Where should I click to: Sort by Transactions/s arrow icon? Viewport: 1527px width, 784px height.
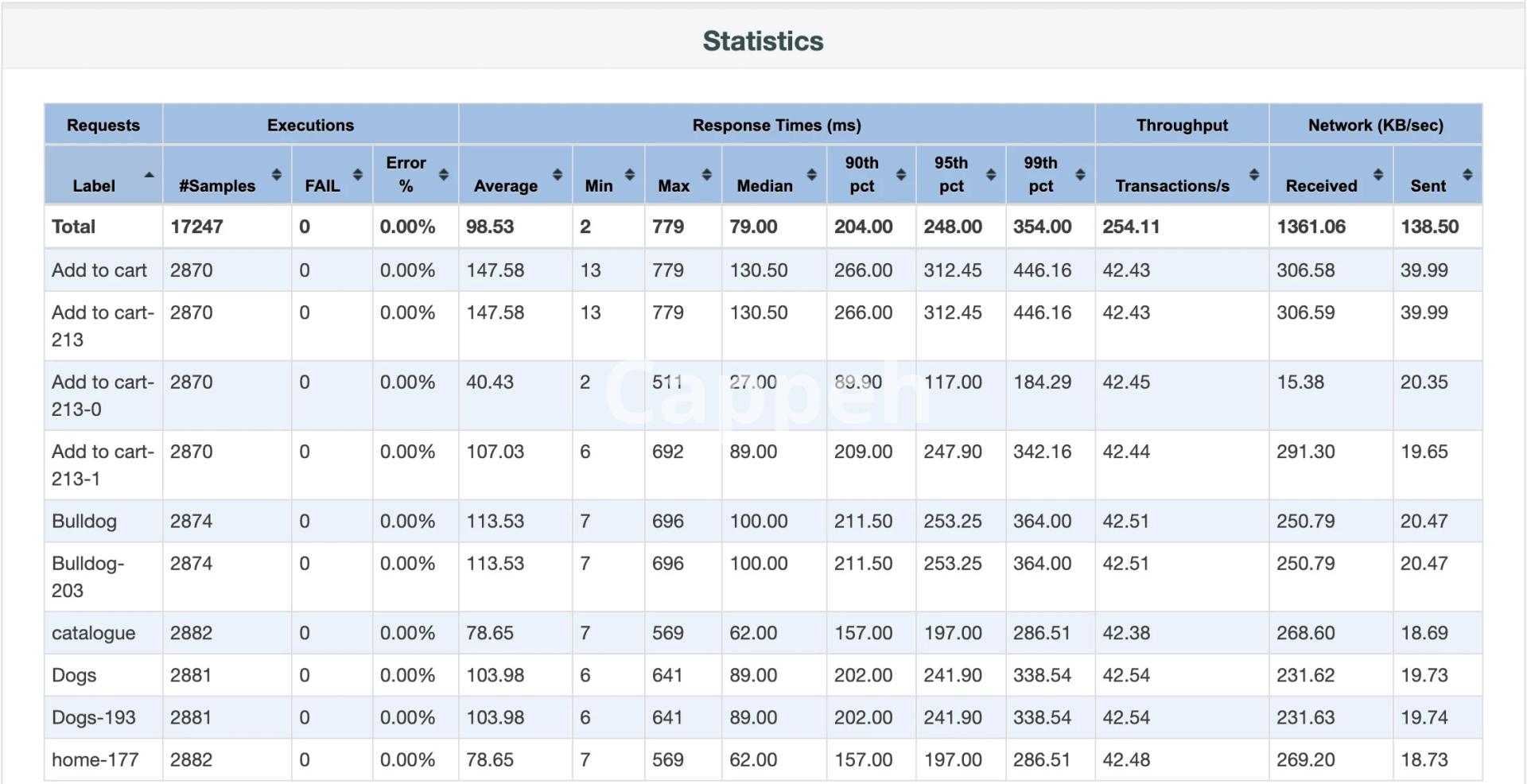click(x=1253, y=174)
